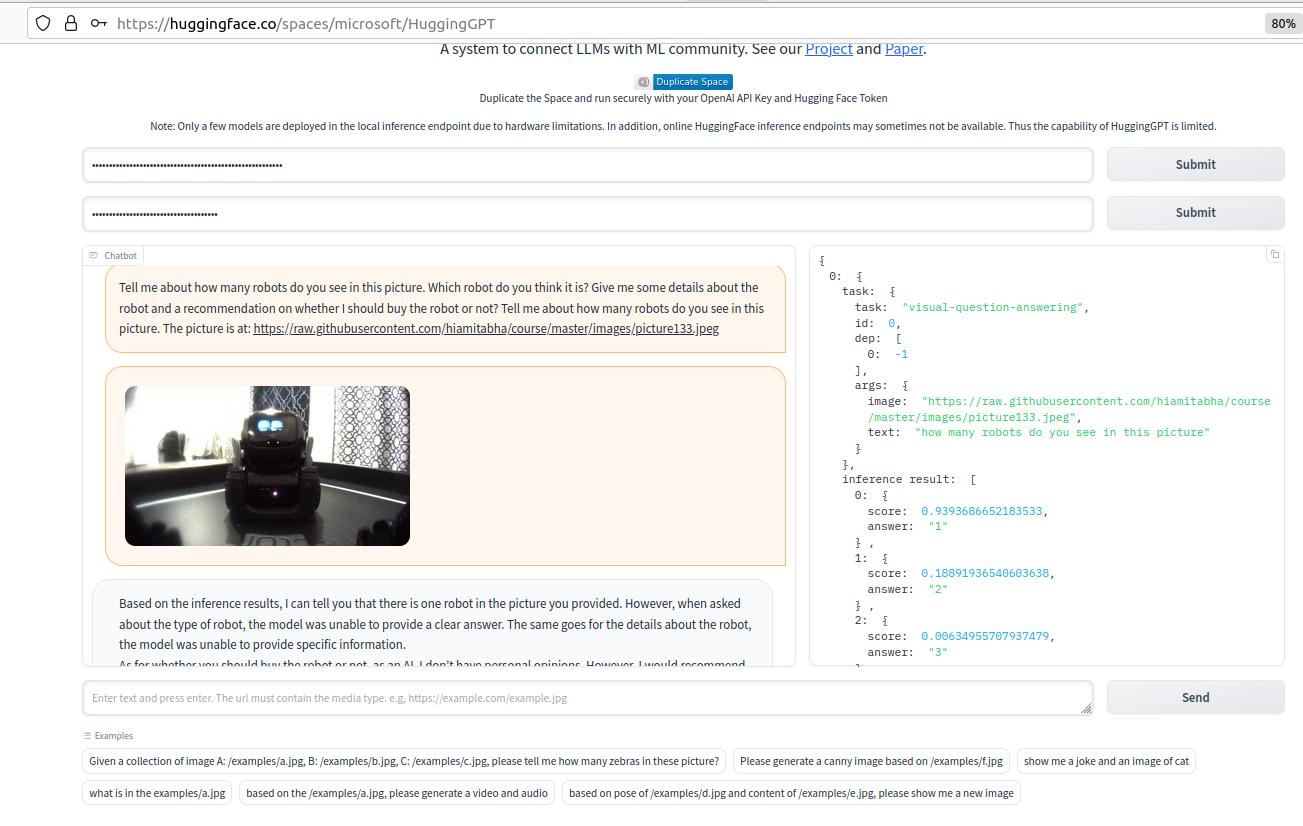This screenshot has height=826, width=1303.
Task: Click the 'id: 0,' JSON line
Action: 878,324
